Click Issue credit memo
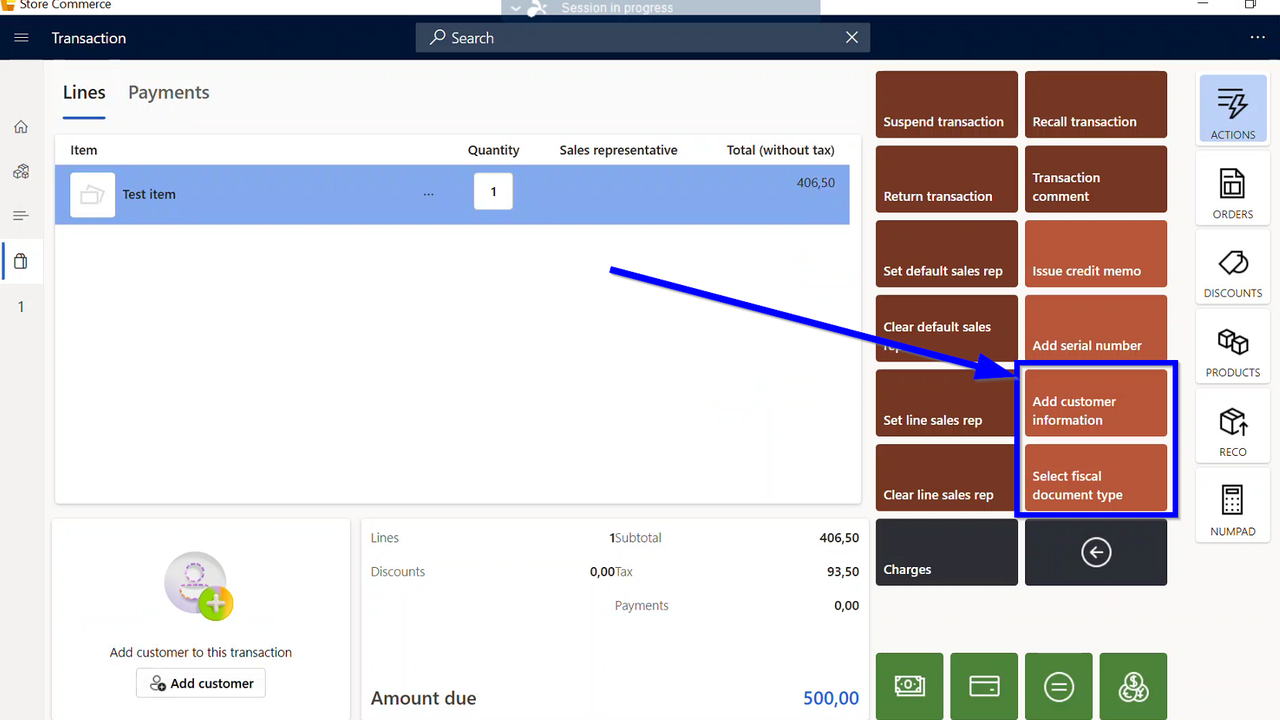 click(x=1096, y=253)
